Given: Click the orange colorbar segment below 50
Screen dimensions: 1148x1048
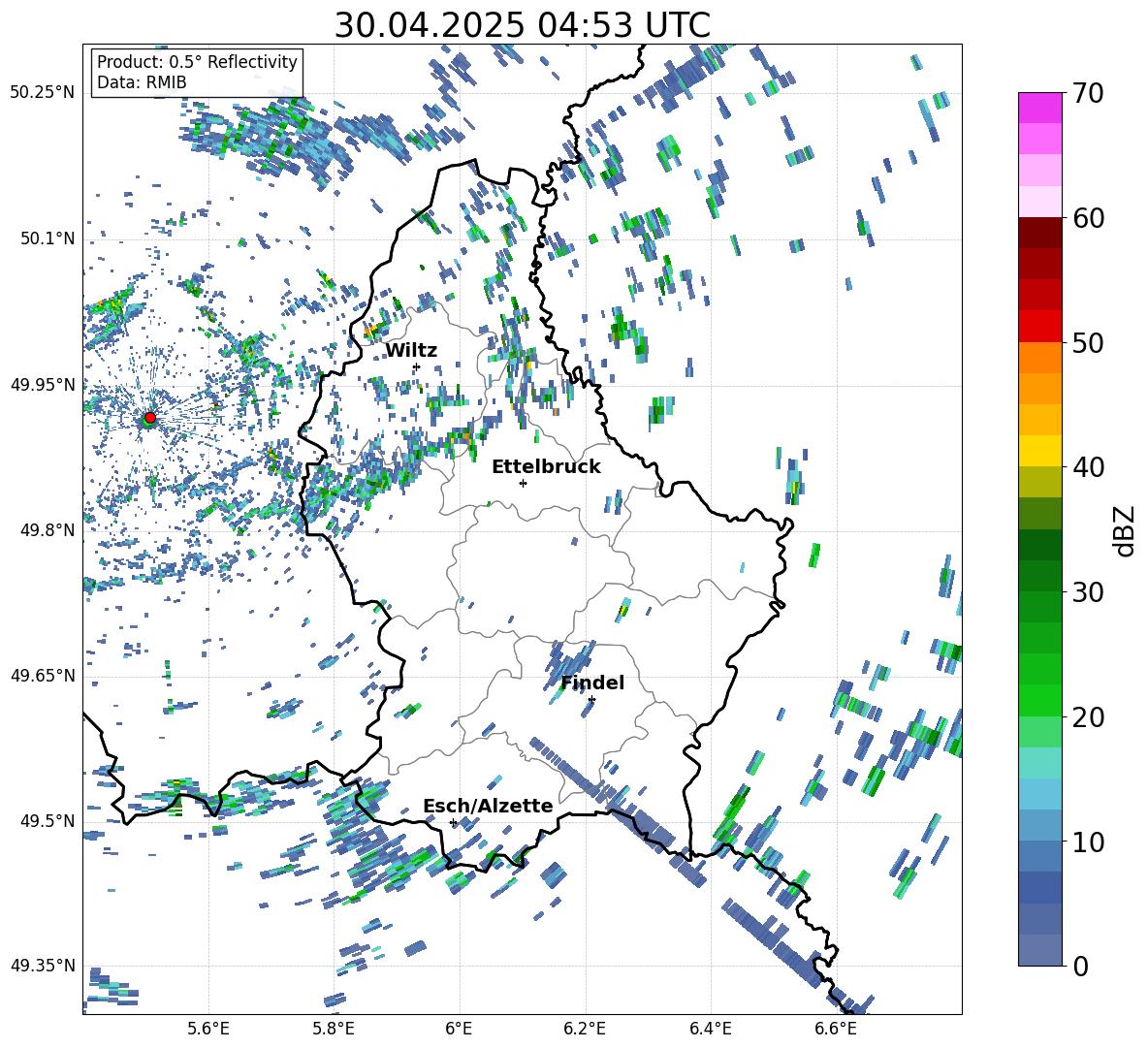Looking at the screenshot, I should (1039, 357).
